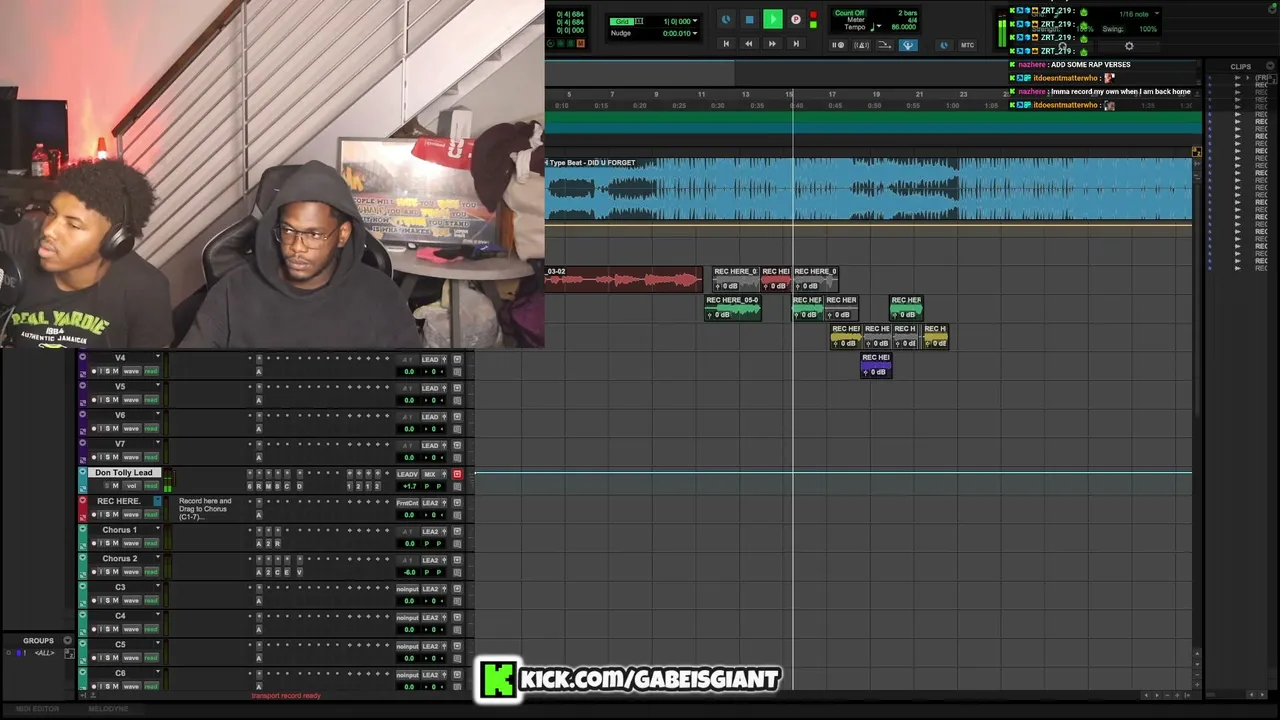Select the purple REC HERE clip in the timeline

876,366
